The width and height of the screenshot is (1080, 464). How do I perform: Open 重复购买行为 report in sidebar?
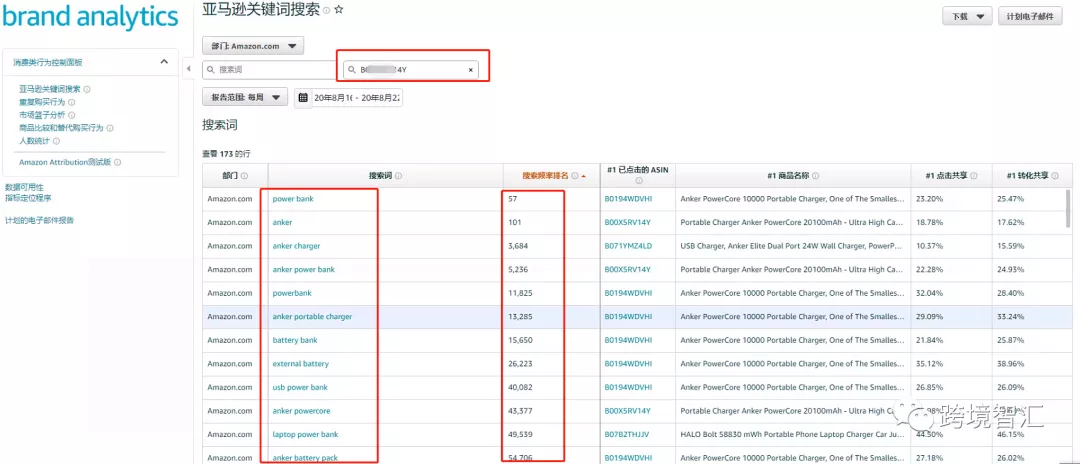pyautogui.click(x=42, y=102)
